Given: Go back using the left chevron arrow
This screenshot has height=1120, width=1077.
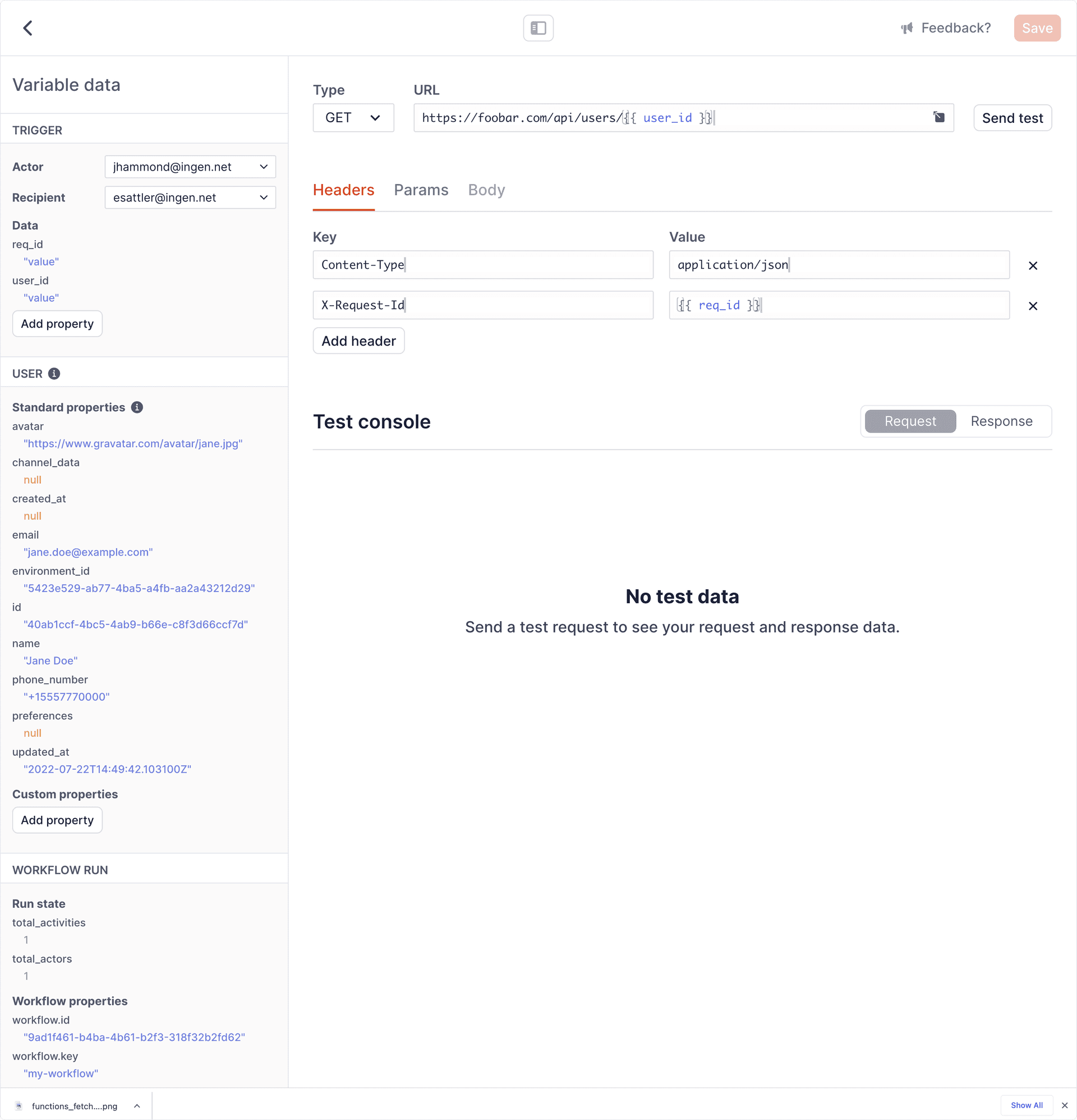Looking at the screenshot, I should [x=27, y=28].
